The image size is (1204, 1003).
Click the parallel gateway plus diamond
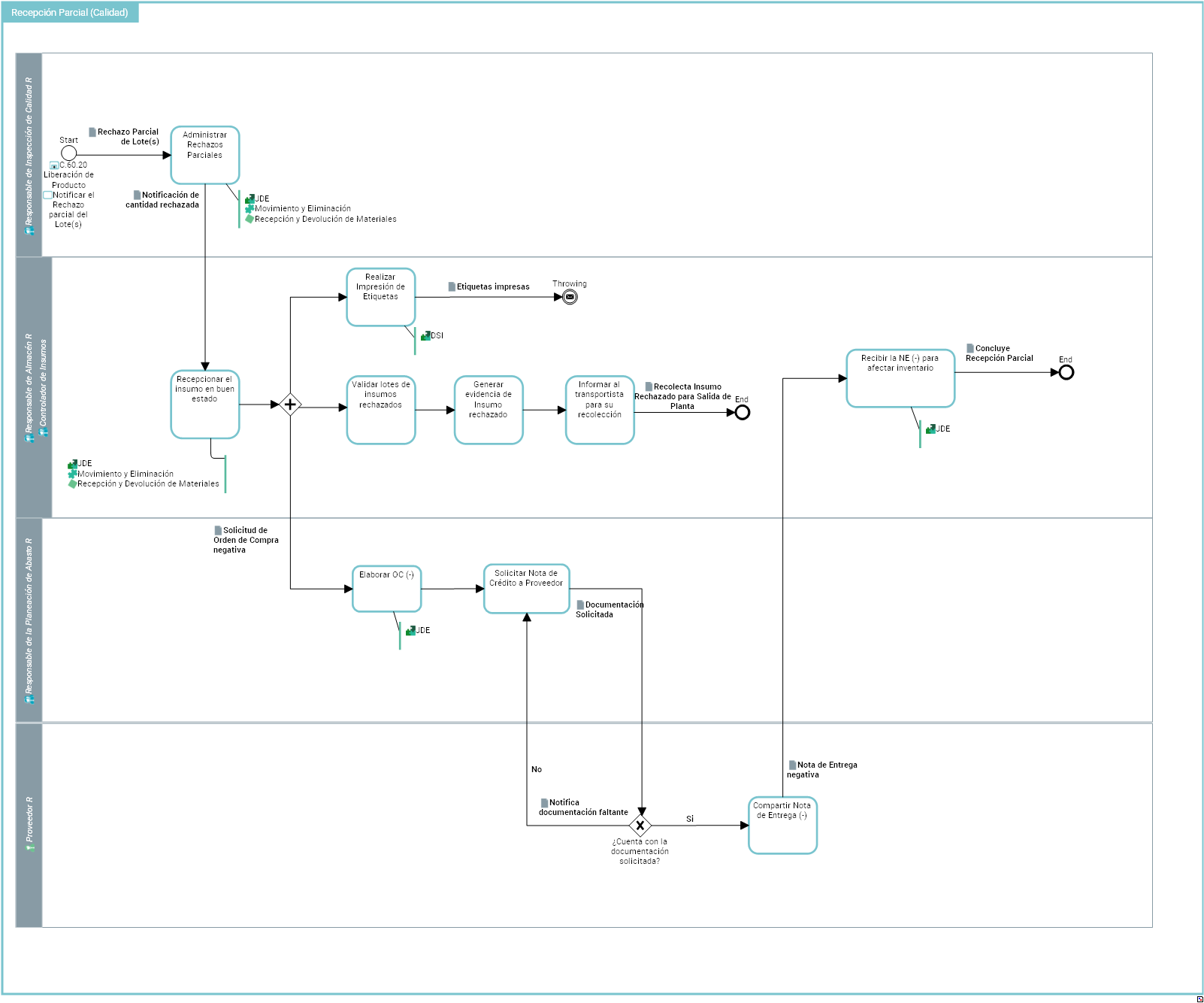[290, 405]
